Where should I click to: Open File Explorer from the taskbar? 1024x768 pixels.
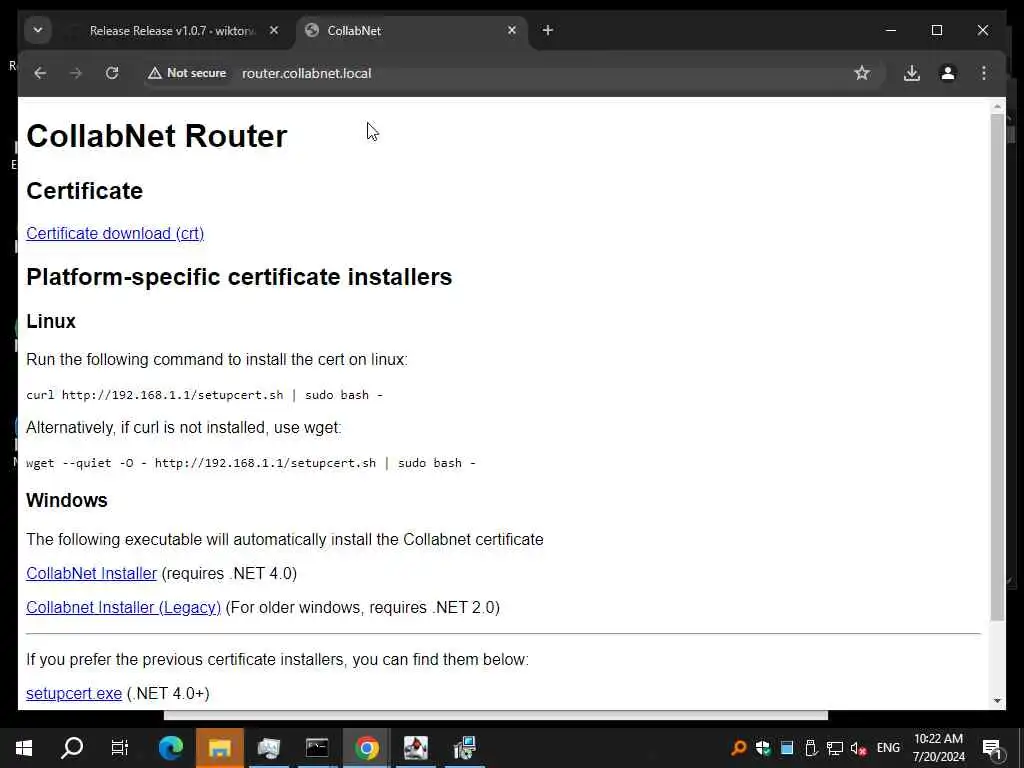pos(220,748)
